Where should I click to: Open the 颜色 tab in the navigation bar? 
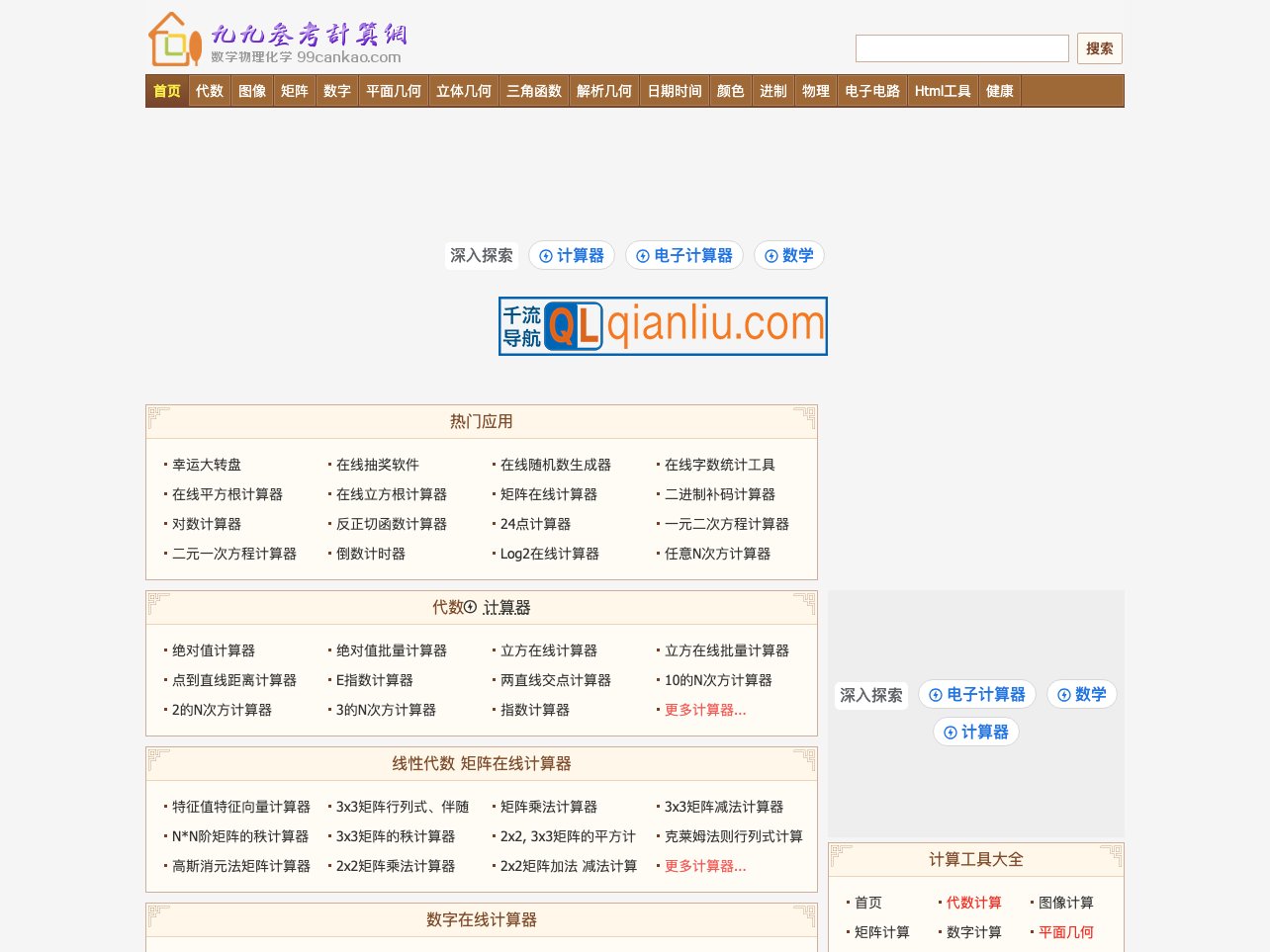click(730, 90)
